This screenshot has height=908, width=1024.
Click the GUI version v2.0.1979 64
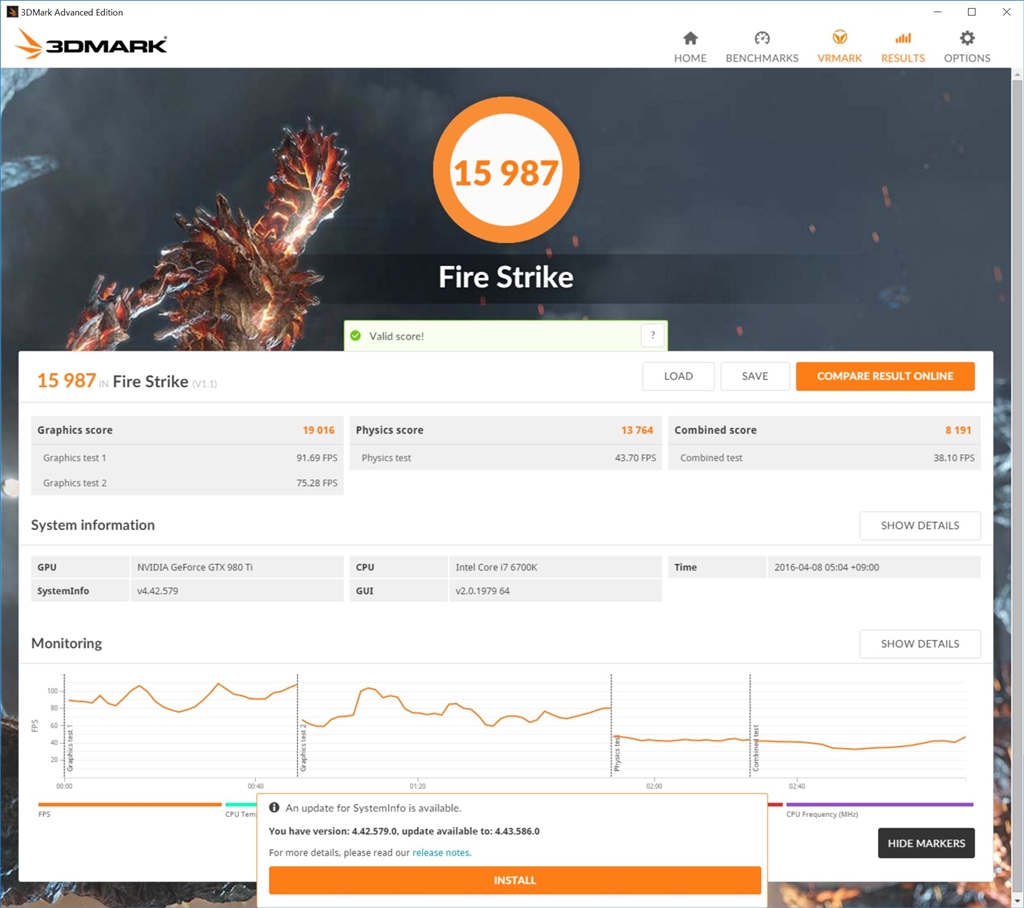483,591
